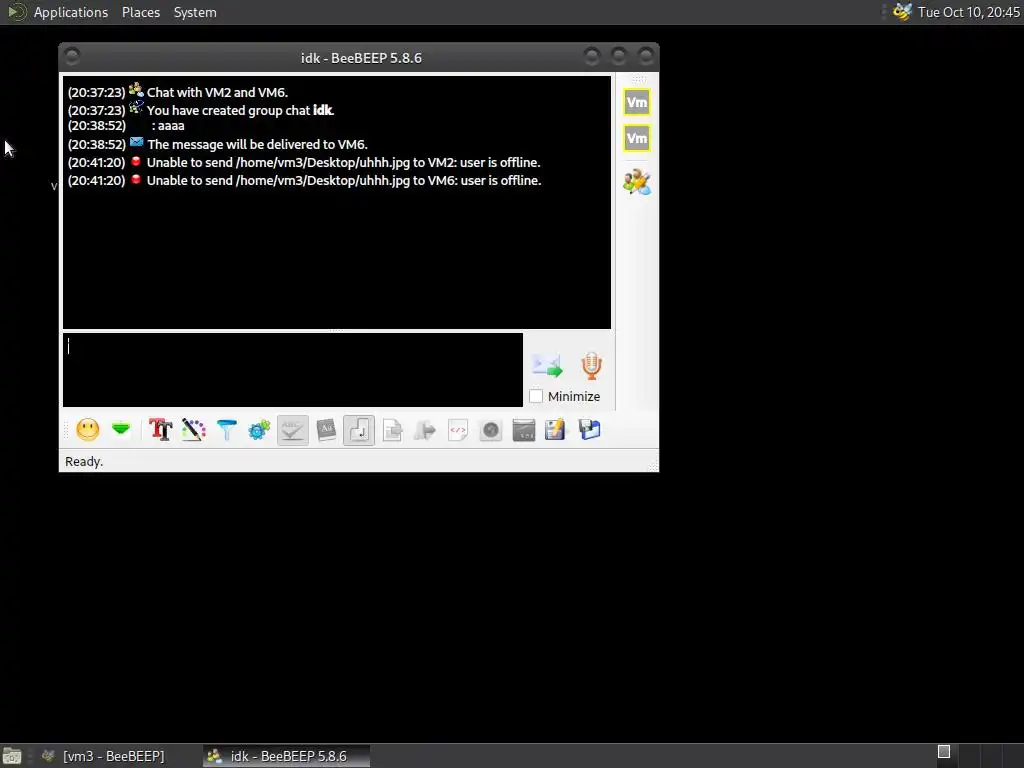The image size is (1024, 768).
Task: Toggle the dictionary word completer book icon
Action: 326,430
